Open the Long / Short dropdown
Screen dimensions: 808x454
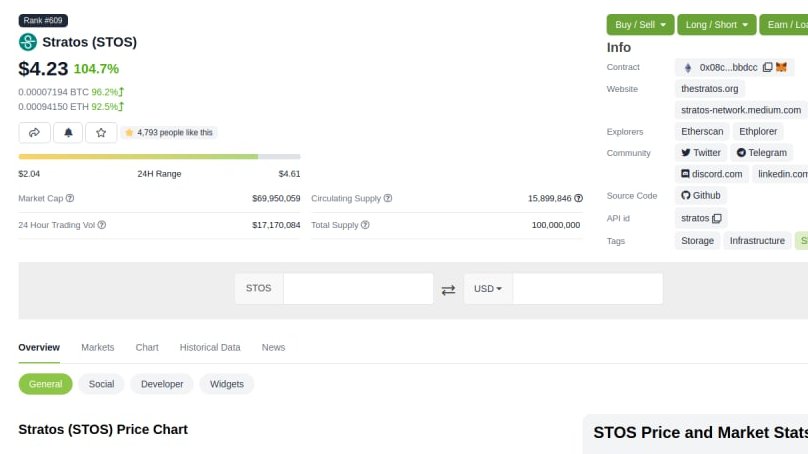pos(717,25)
